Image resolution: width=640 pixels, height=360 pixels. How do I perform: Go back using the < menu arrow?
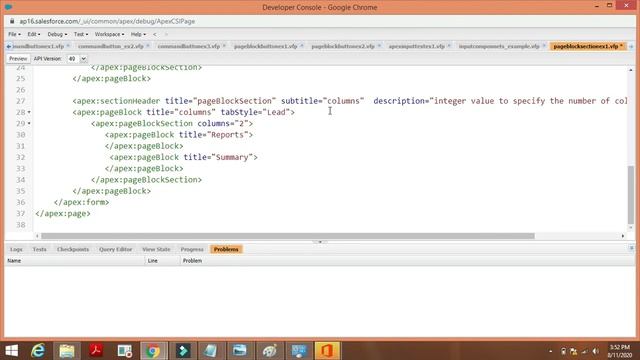[x=155, y=34]
